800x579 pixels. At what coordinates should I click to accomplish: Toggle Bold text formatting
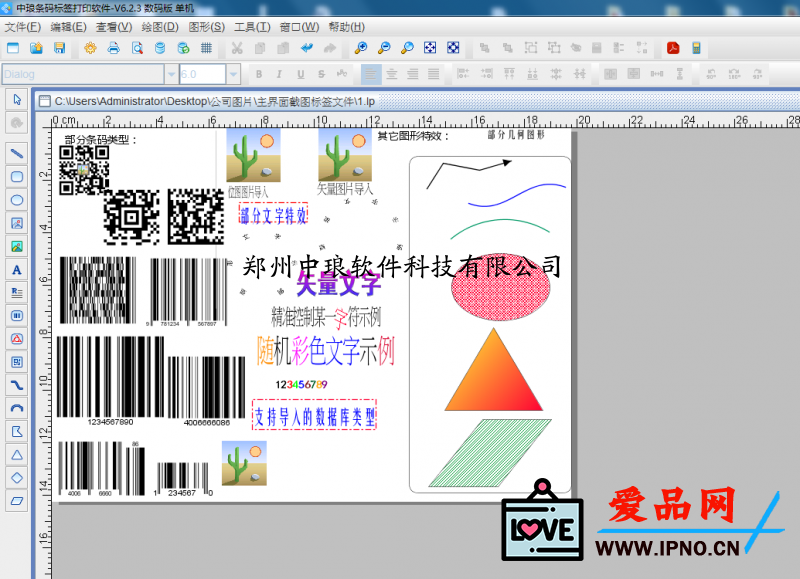(259, 74)
